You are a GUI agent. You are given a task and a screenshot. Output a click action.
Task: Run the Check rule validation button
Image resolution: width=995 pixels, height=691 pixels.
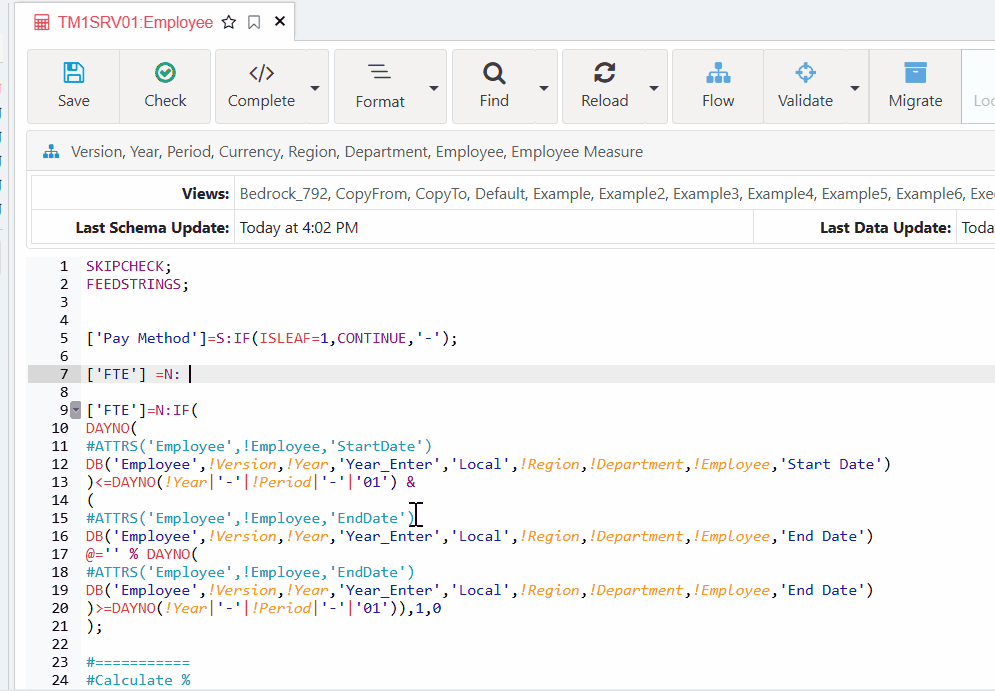click(165, 86)
